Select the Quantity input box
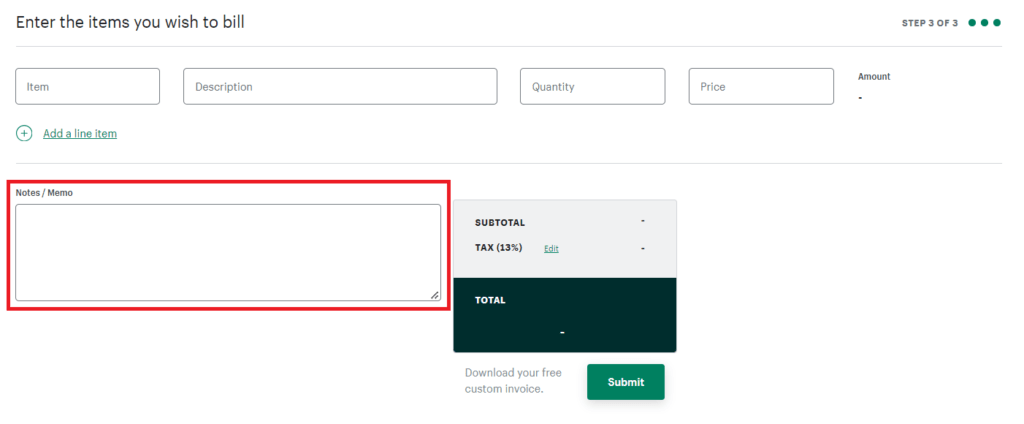Viewport: 1024px width, 424px height. point(592,87)
